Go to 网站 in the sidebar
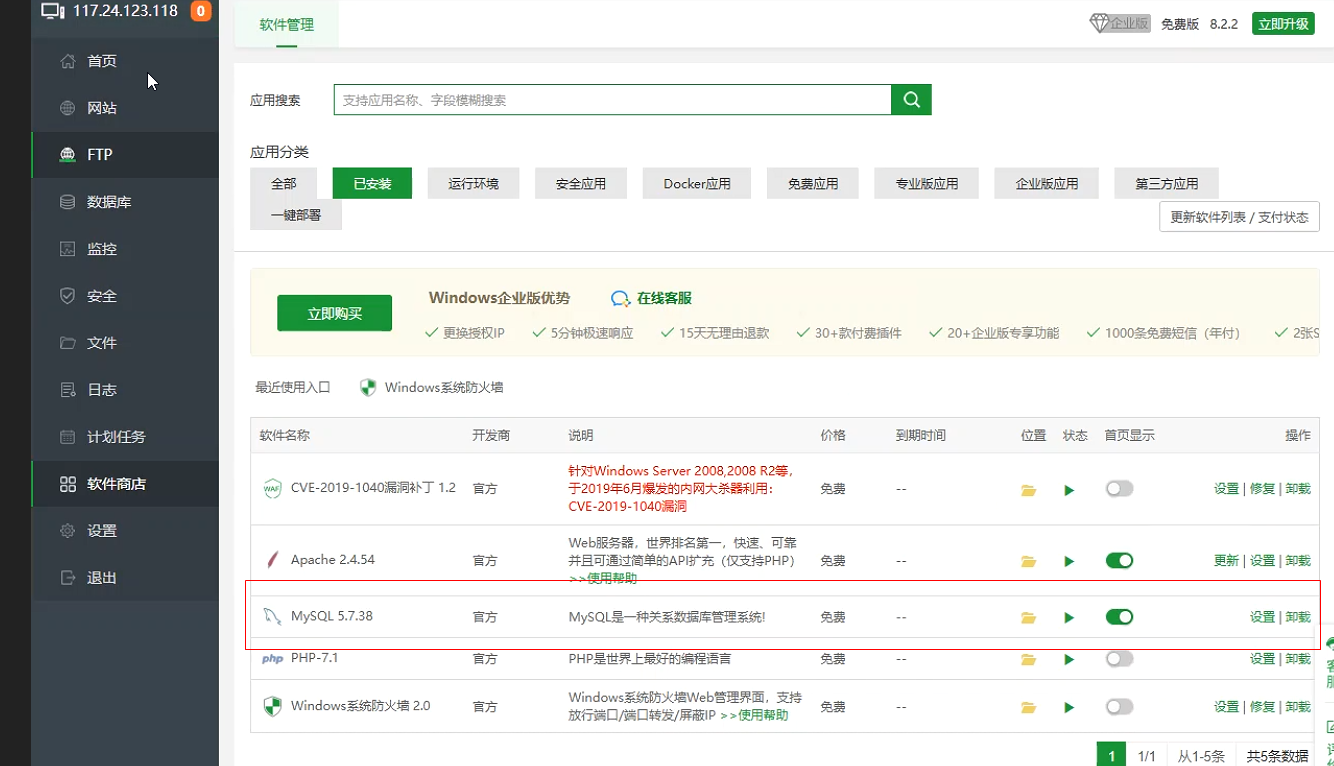 pyautogui.click(x=125, y=108)
